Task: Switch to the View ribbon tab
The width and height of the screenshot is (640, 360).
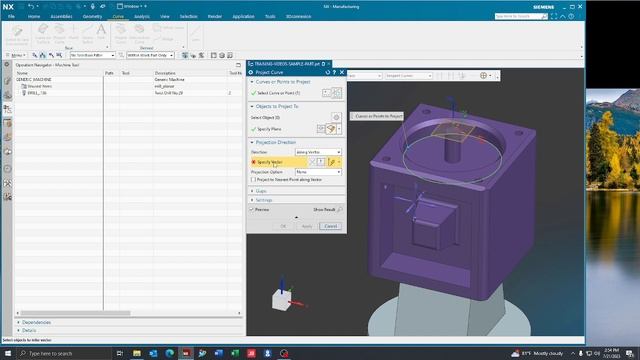Action: click(x=164, y=17)
